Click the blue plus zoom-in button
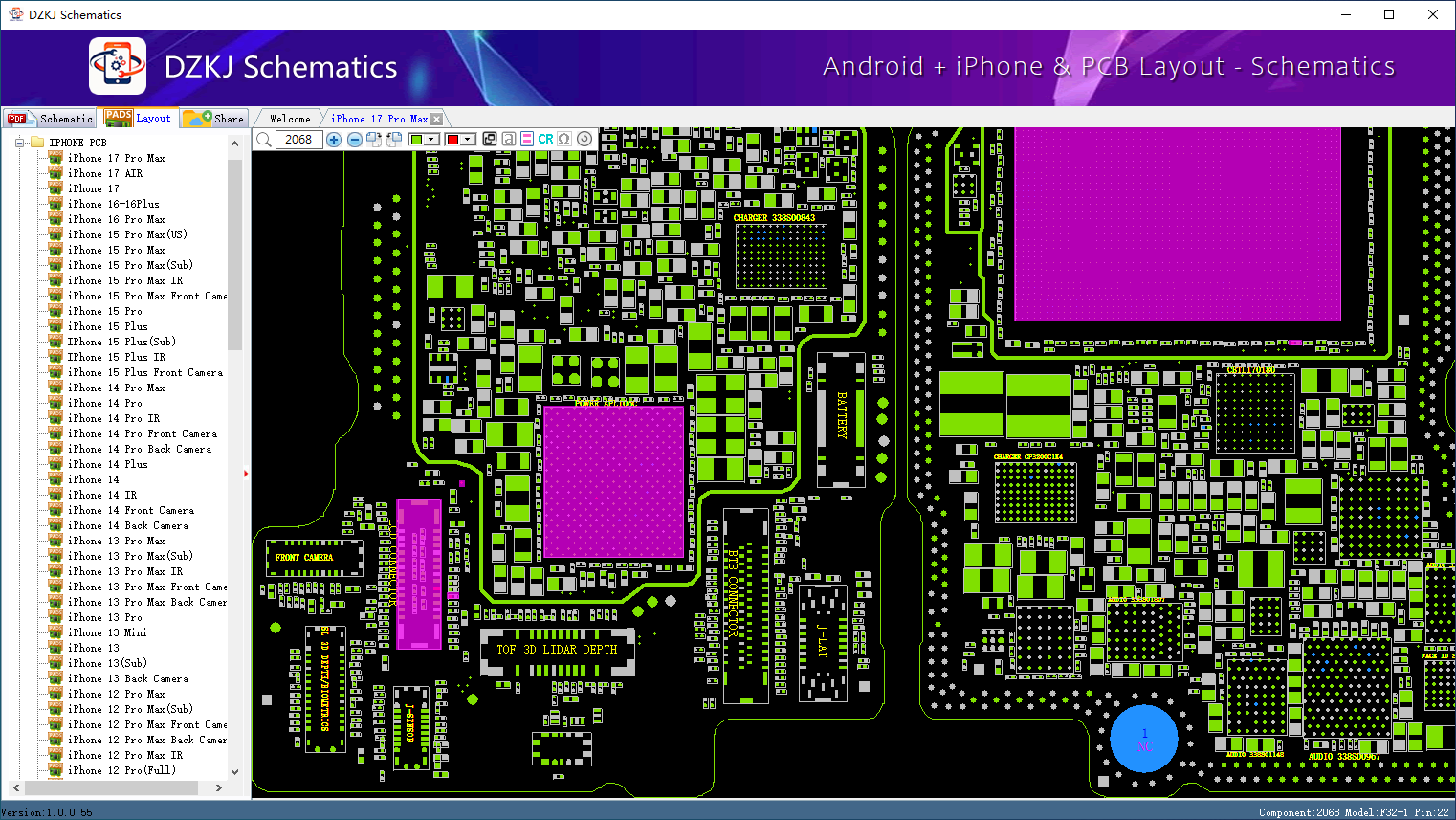The width and height of the screenshot is (1456, 820). [x=334, y=140]
